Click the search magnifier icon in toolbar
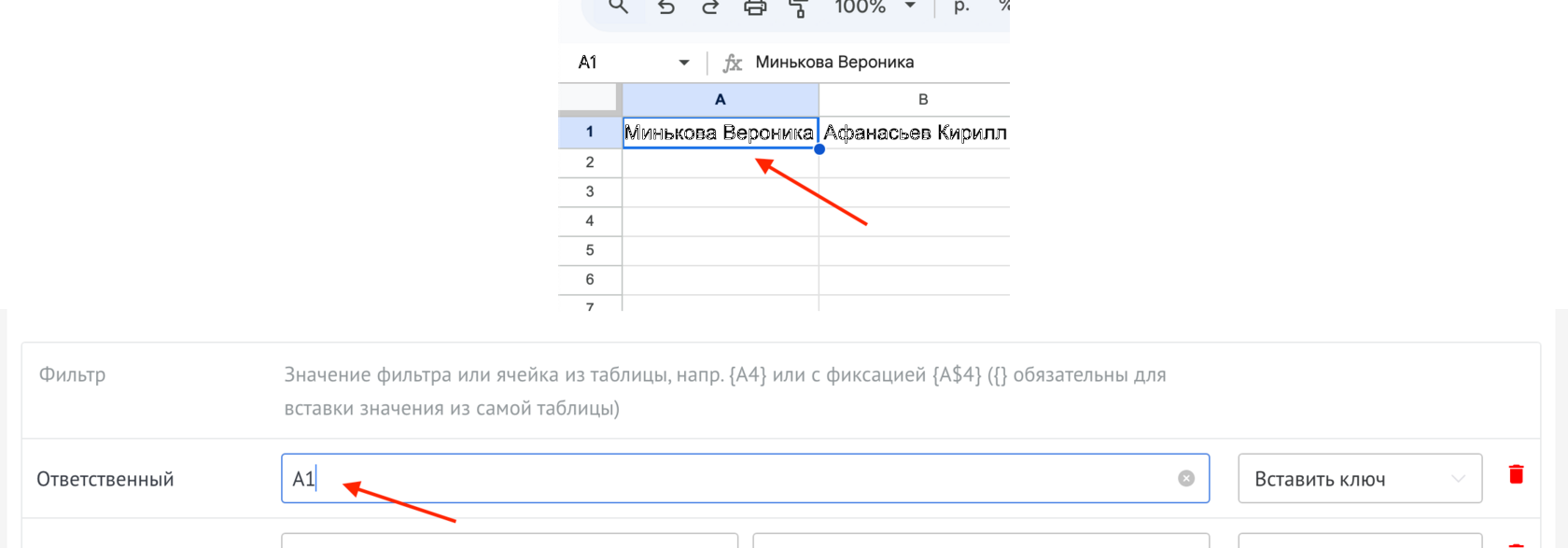The height and width of the screenshot is (548, 1568). coord(618,7)
